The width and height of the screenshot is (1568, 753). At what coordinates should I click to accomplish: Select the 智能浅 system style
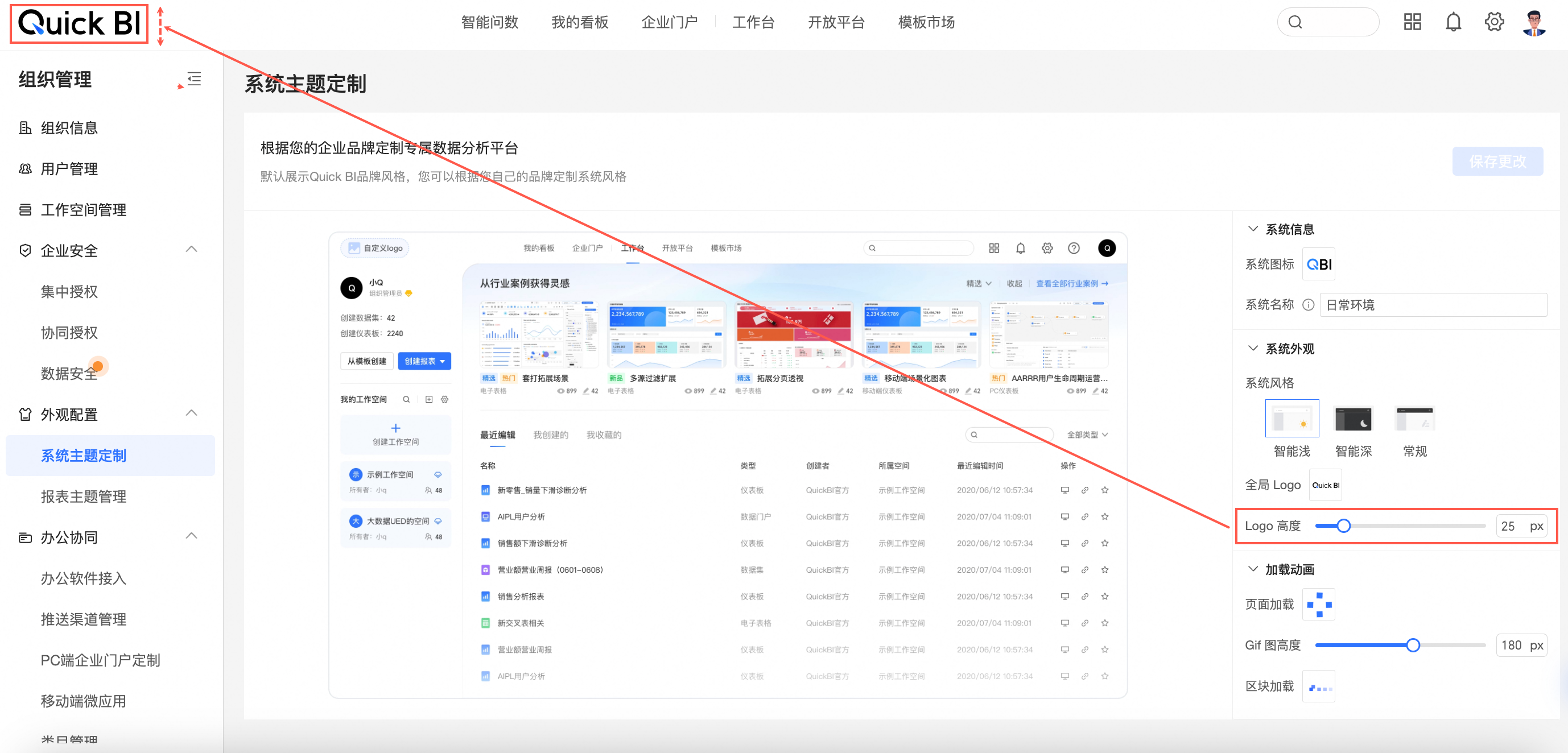(x=1291, y=419)
